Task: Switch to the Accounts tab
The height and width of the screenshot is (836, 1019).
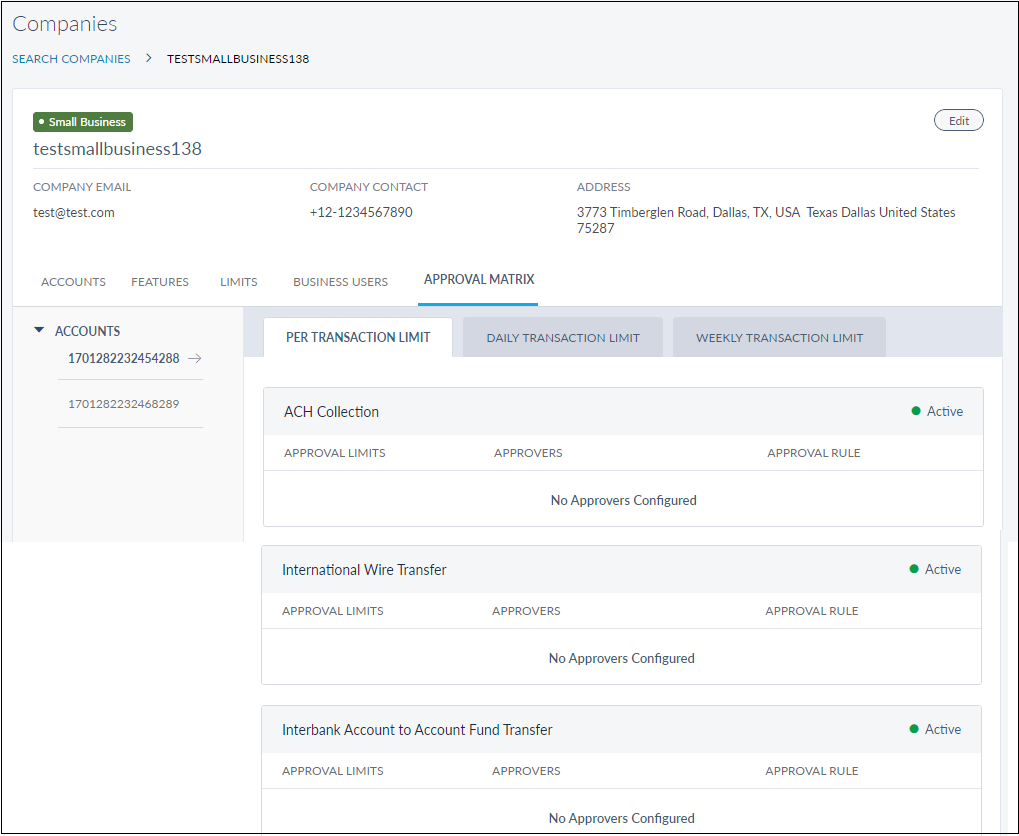Action: pos(73,282)
